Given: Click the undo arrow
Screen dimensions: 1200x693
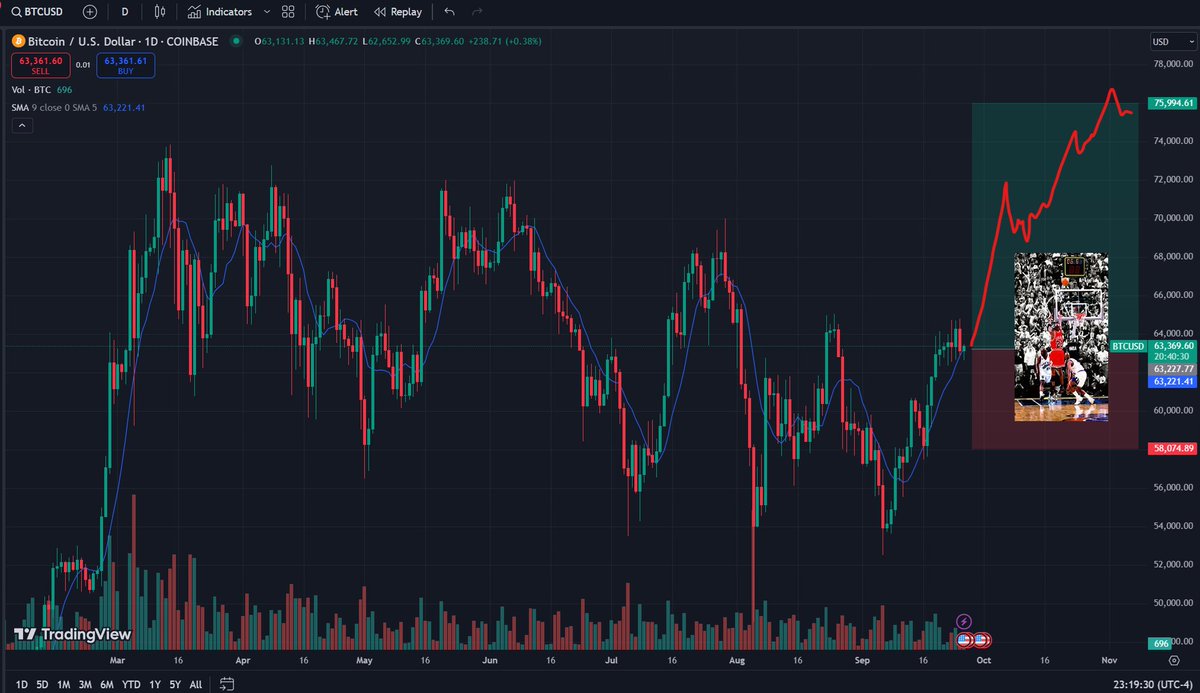Looking at the screenshot, I should pos(449,12).
